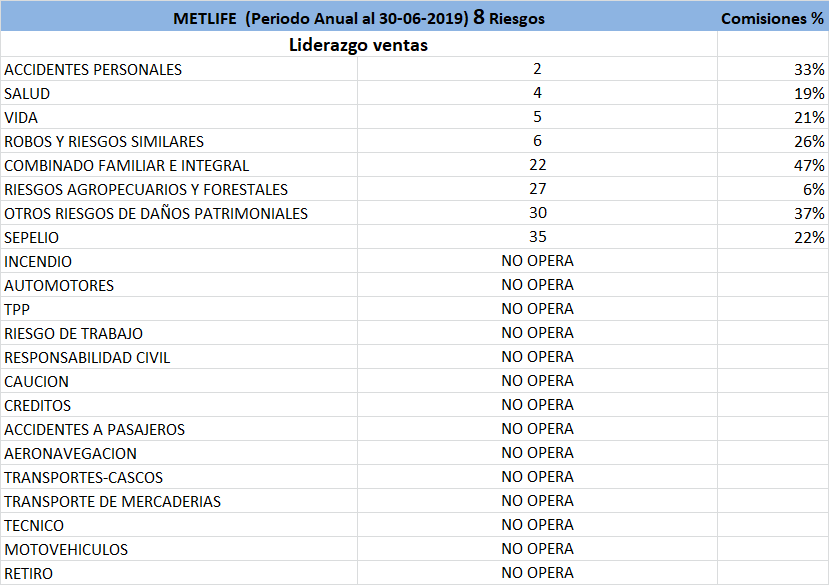Click the Comisiones % header cell

tap(772, 18)
